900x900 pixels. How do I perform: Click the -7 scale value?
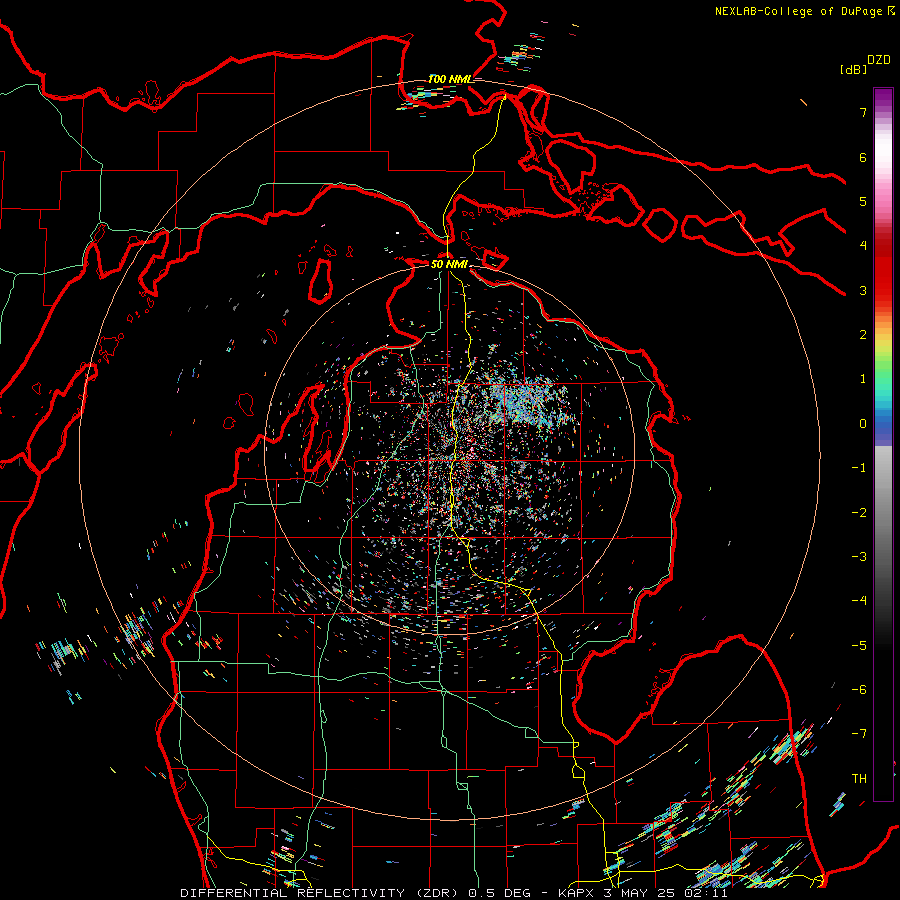click(x=859, y=734)
